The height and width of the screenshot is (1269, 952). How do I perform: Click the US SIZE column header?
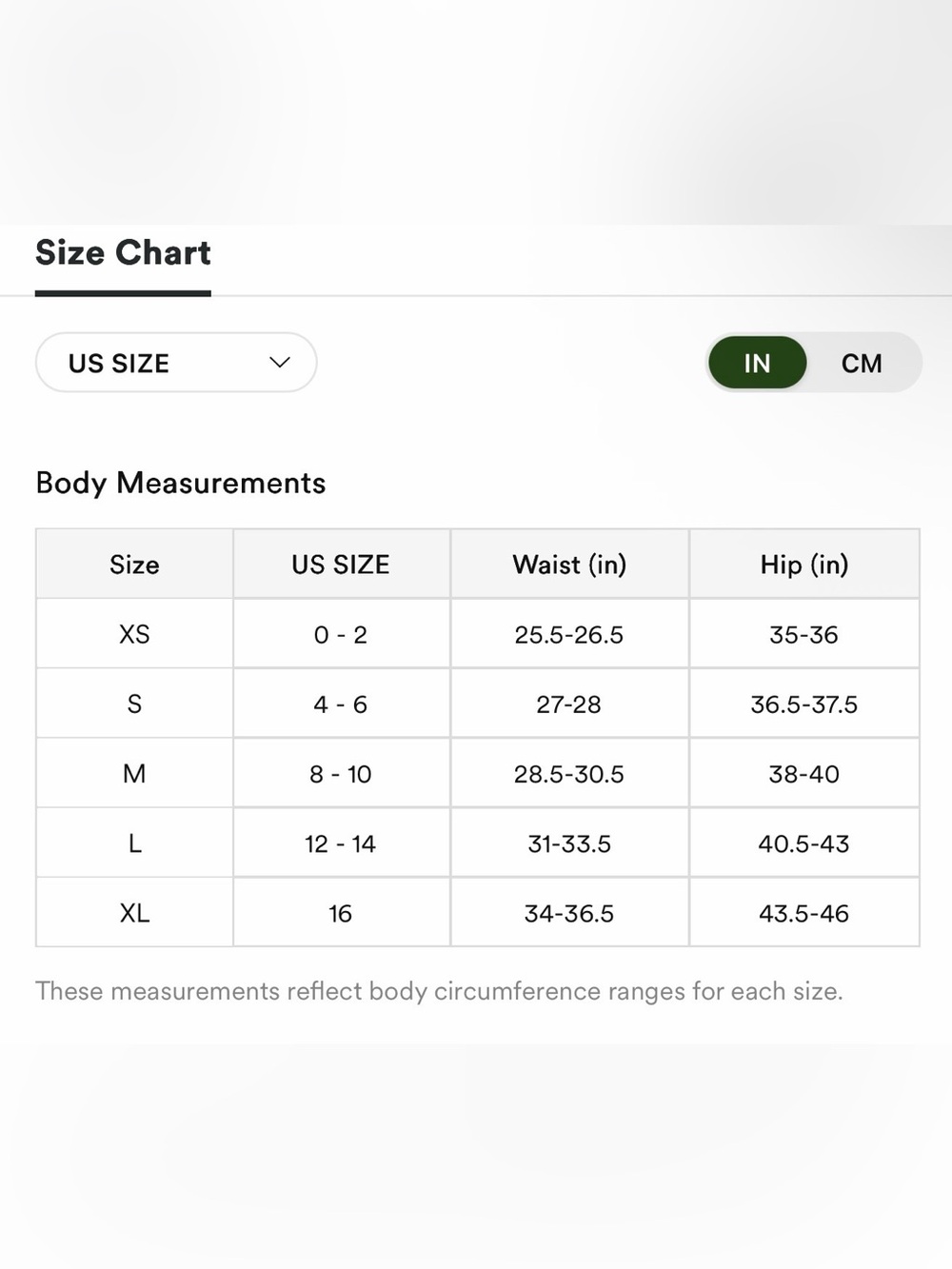(341, 565)
